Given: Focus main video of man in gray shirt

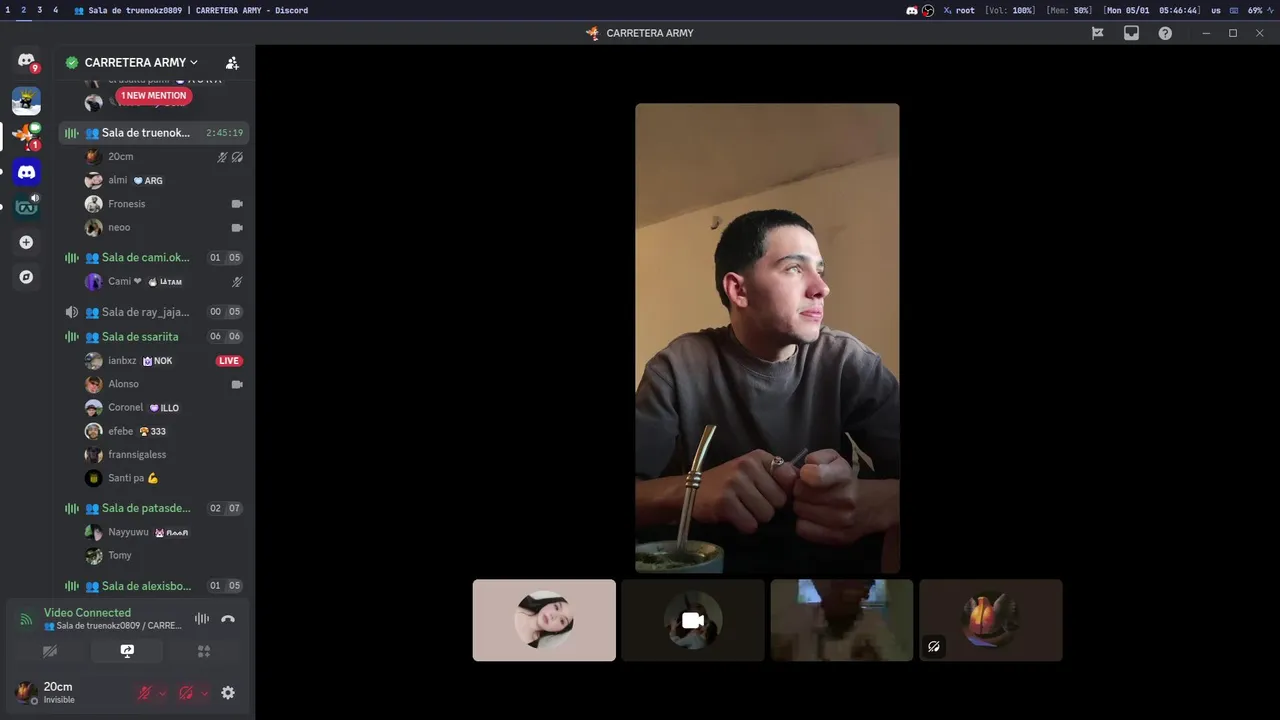Looking at the screenshot, I should [767, 338].
